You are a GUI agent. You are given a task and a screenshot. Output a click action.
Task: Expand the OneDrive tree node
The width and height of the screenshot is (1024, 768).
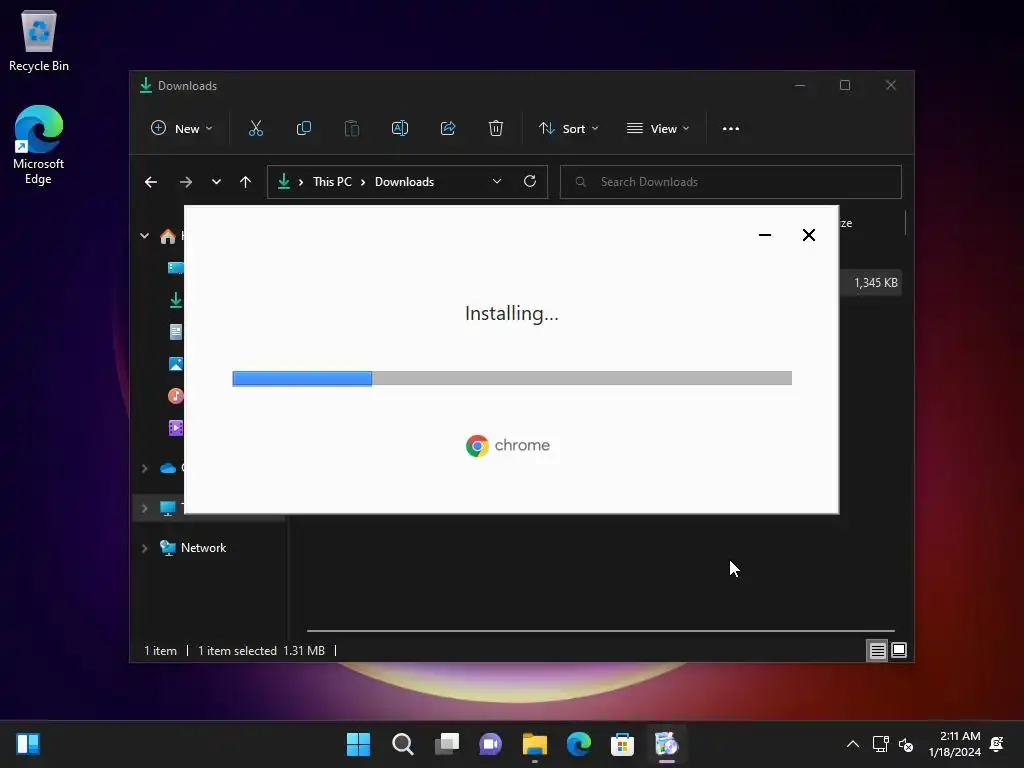pyautogui.click(x=144, y=468)
